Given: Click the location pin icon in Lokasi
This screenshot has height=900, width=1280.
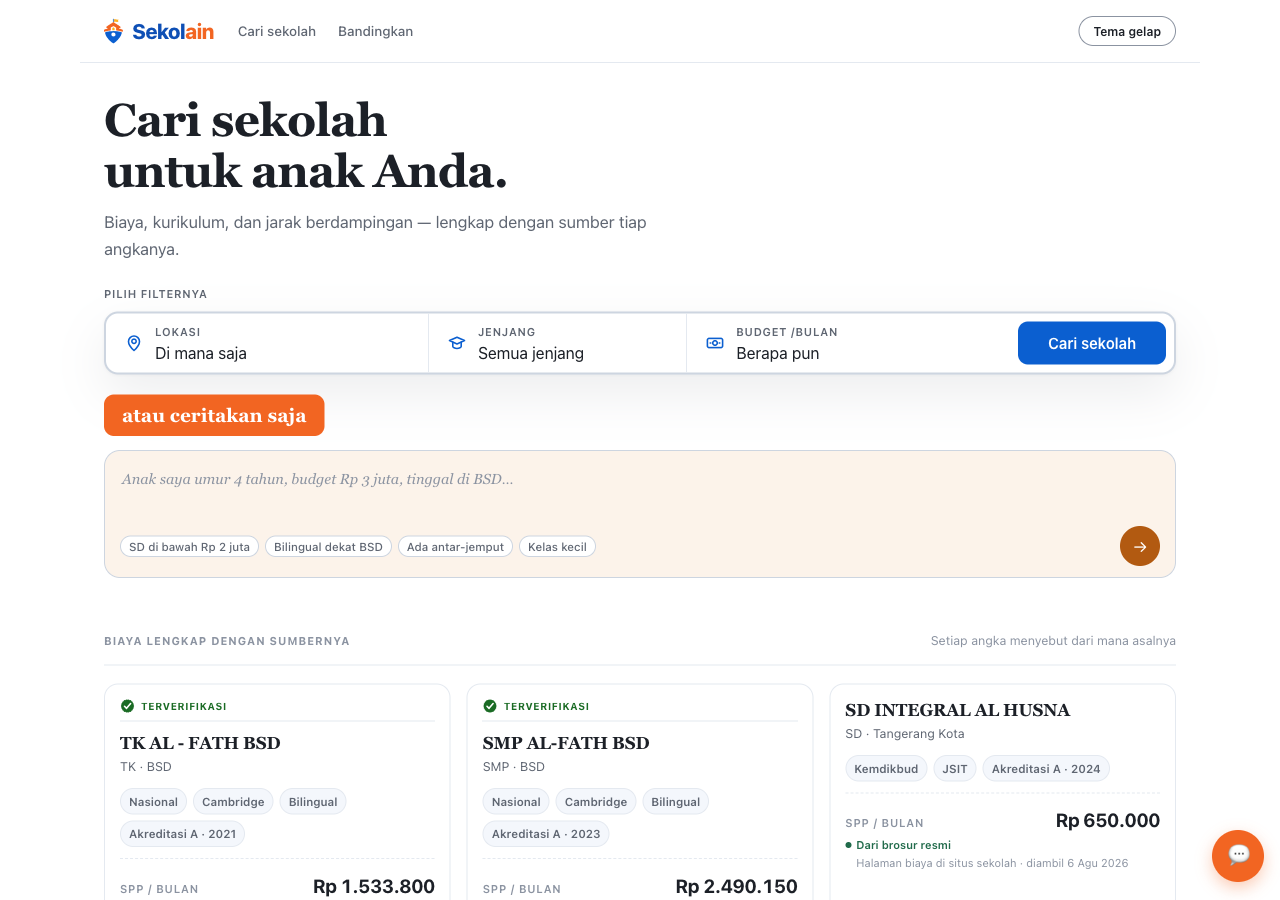Looking at the screenshot, I should (x=134, y=343).
